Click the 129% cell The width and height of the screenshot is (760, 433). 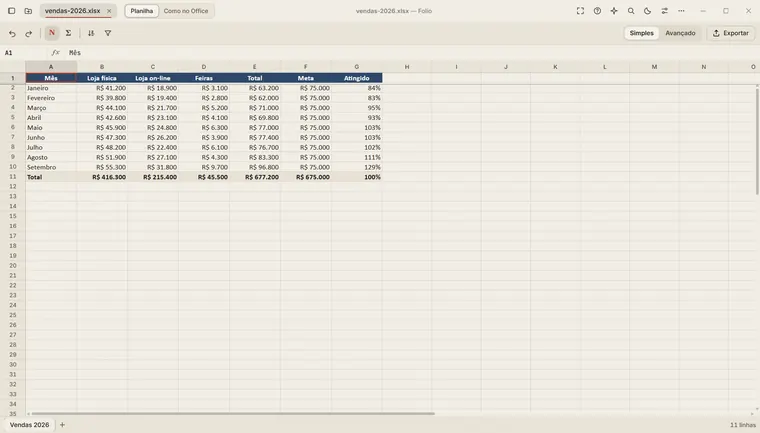click(357, 167)
